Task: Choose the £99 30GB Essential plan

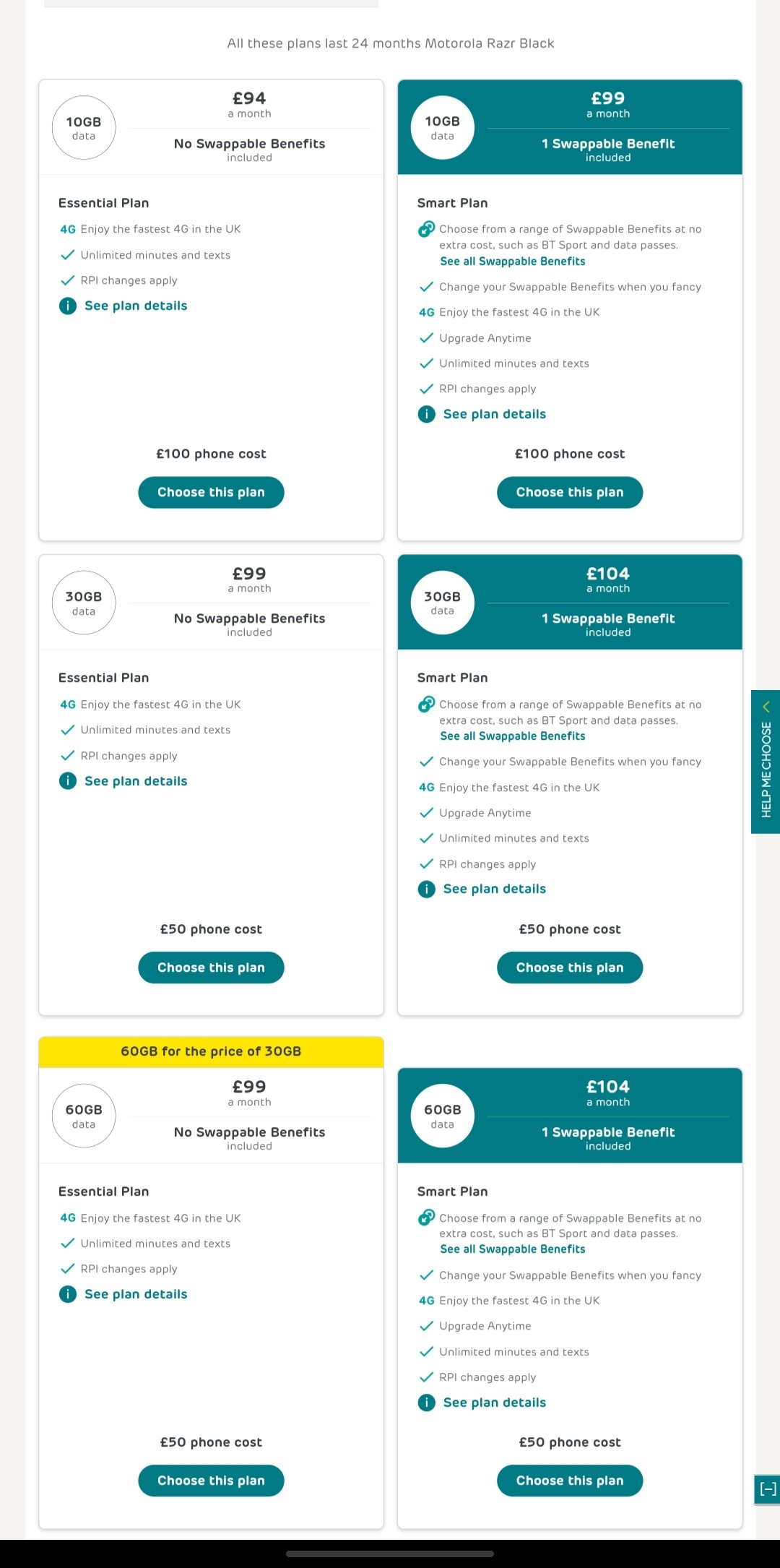Action: pyautogui.click(x=211, y=968)
